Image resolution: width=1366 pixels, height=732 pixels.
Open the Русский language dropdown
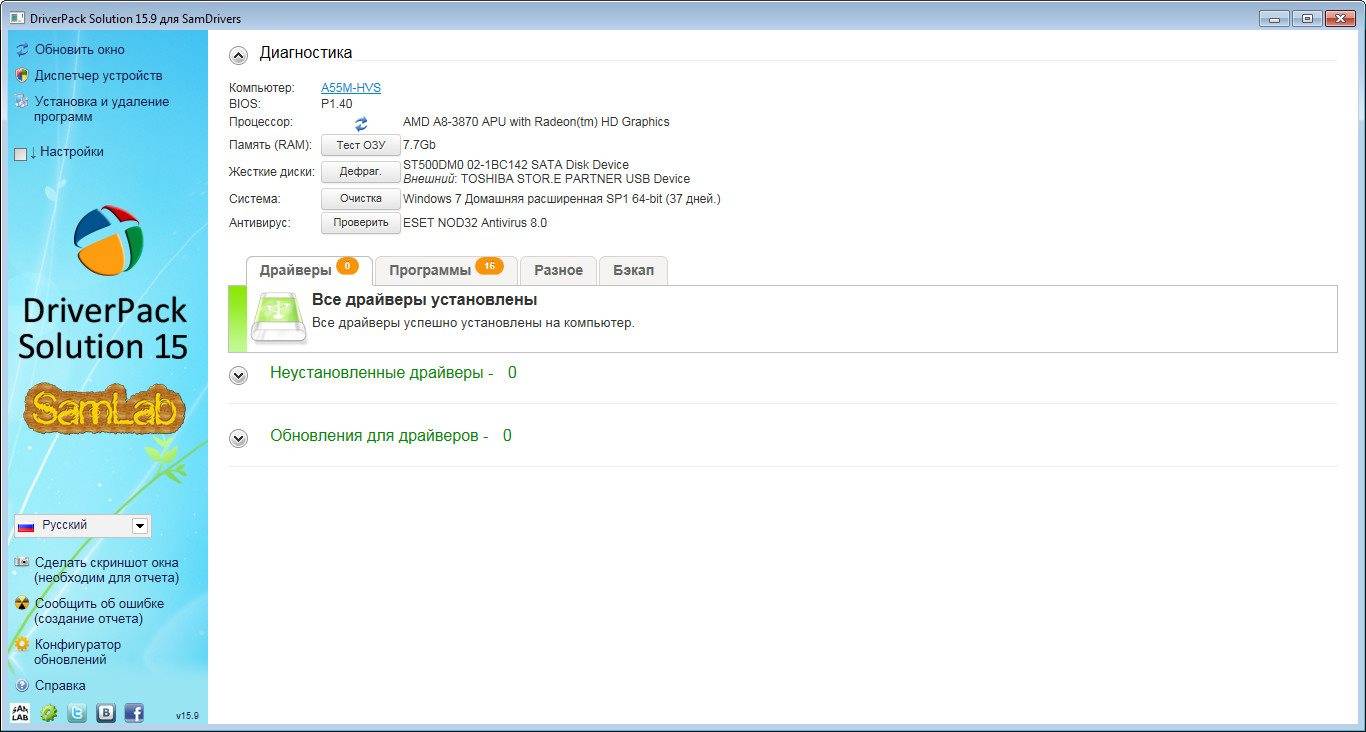click(x=82, y=525)
